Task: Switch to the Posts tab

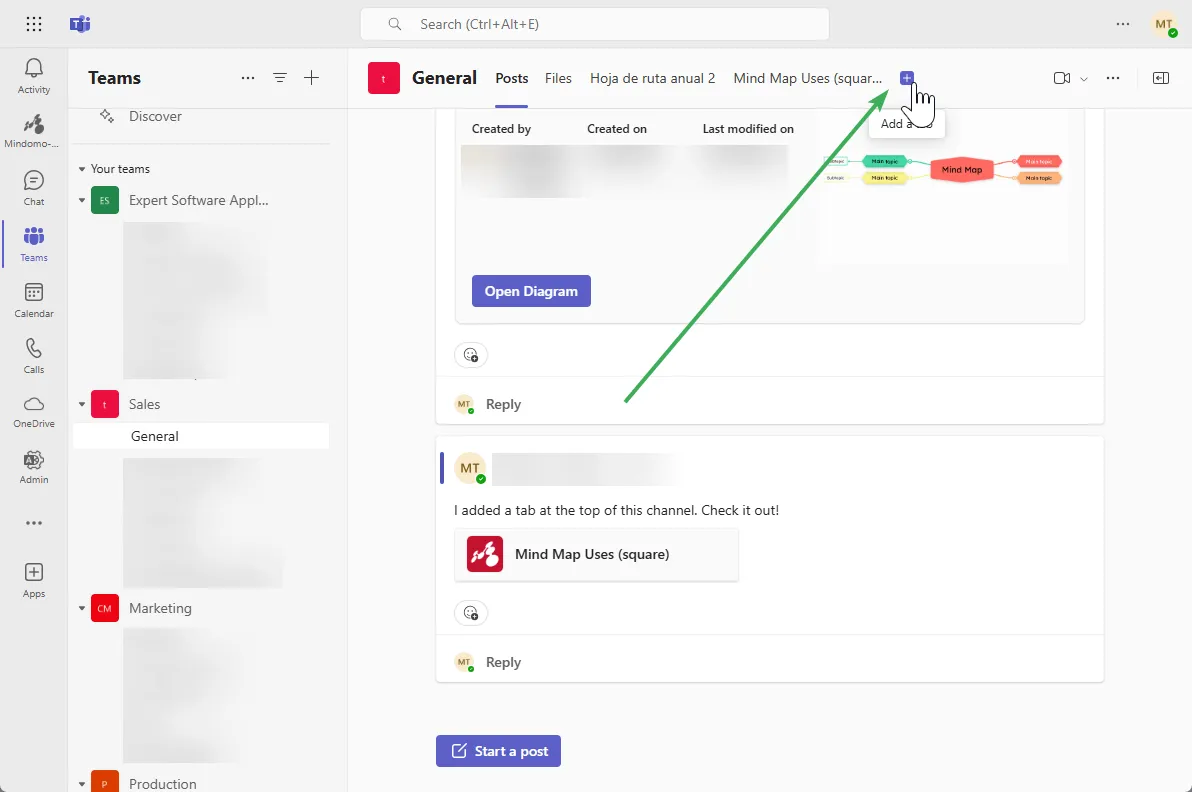Action: tap(512, 78)
